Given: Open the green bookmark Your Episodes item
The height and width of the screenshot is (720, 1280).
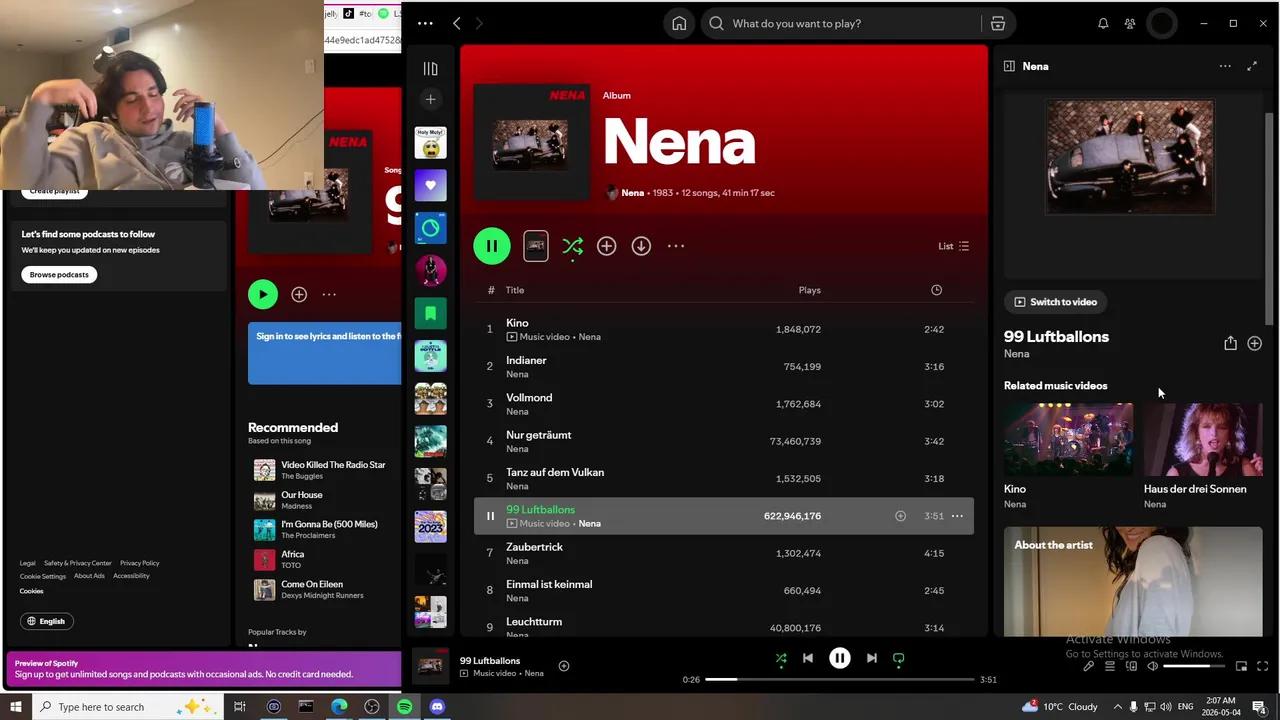Looking at the screenshot, I should click(x=431, y=313).
